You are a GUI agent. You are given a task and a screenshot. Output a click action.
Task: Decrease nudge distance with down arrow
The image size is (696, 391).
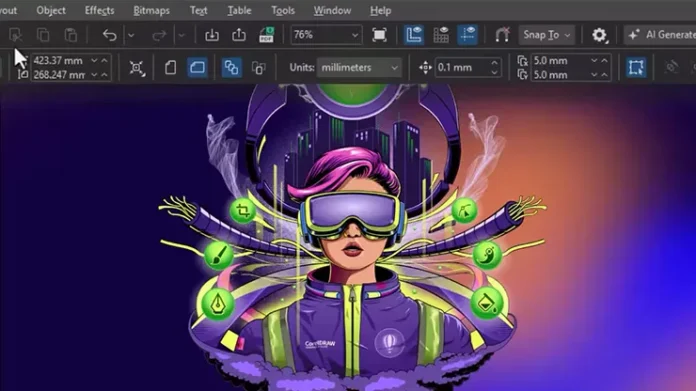[x=494, y=73]
